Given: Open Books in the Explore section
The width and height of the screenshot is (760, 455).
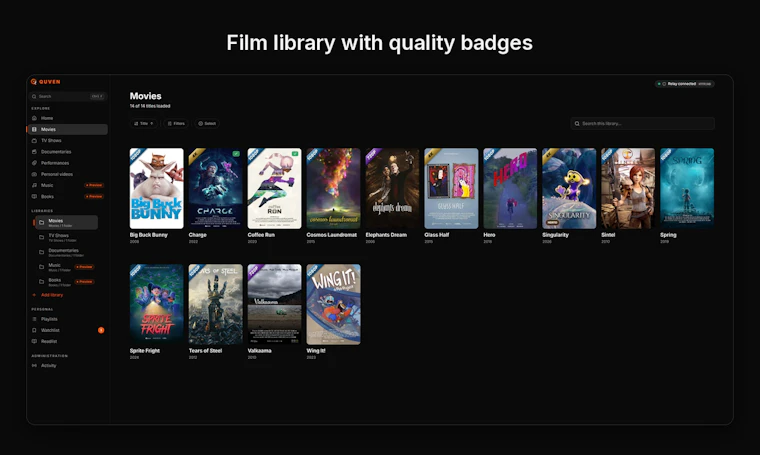Looking at the screenshot, I should click(x=67, y=196).
